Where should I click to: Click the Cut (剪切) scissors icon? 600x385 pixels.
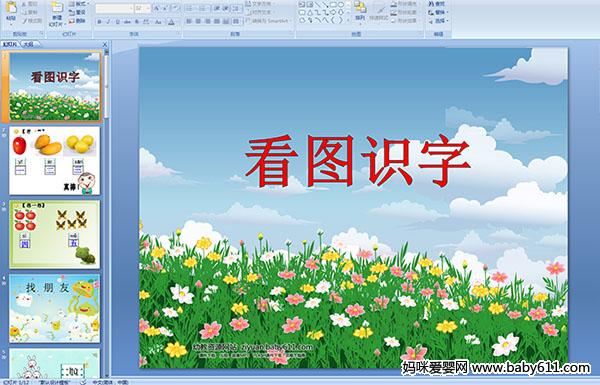pos(24,4)
